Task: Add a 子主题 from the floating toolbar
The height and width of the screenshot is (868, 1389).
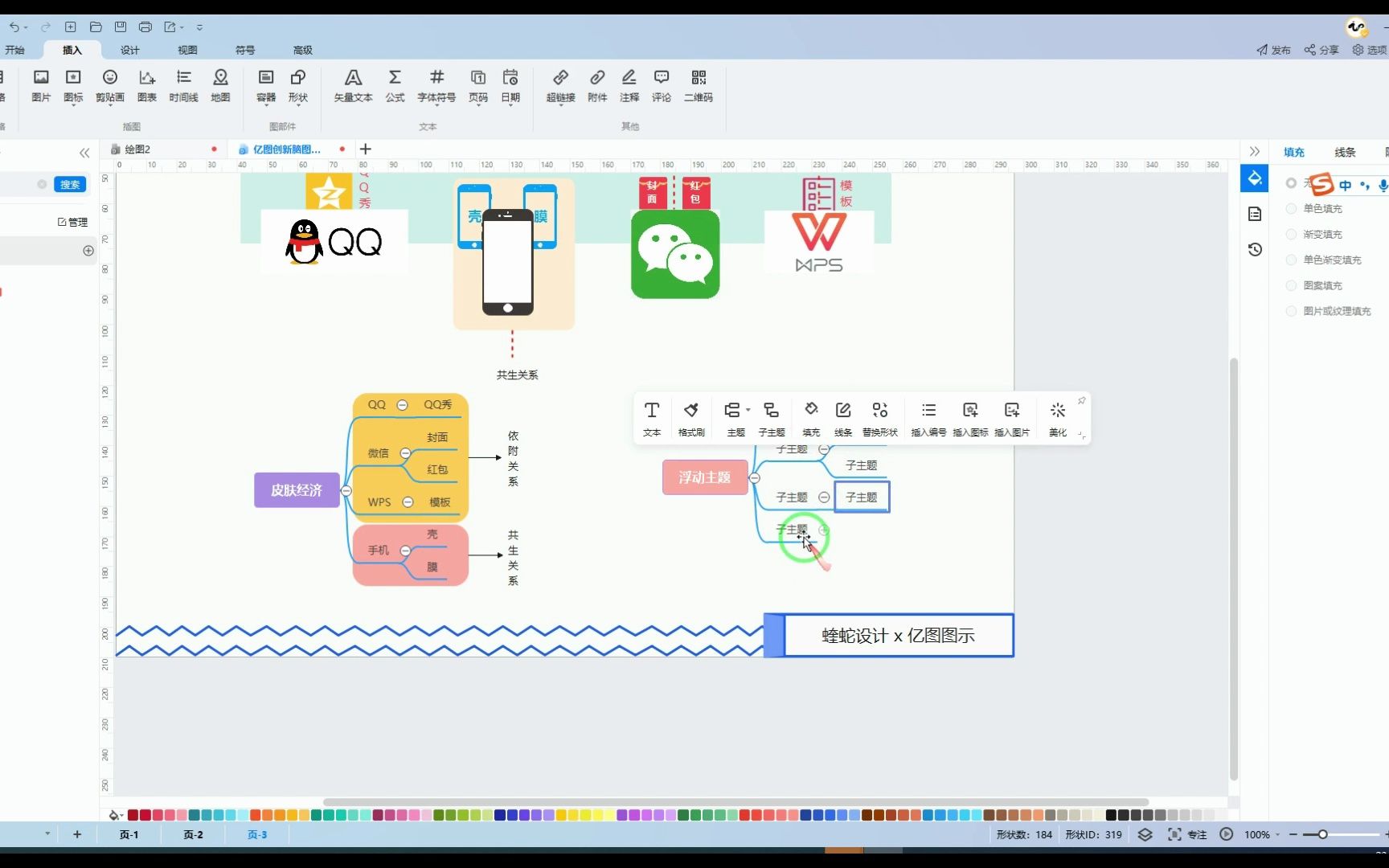Action: pos(772,419)
